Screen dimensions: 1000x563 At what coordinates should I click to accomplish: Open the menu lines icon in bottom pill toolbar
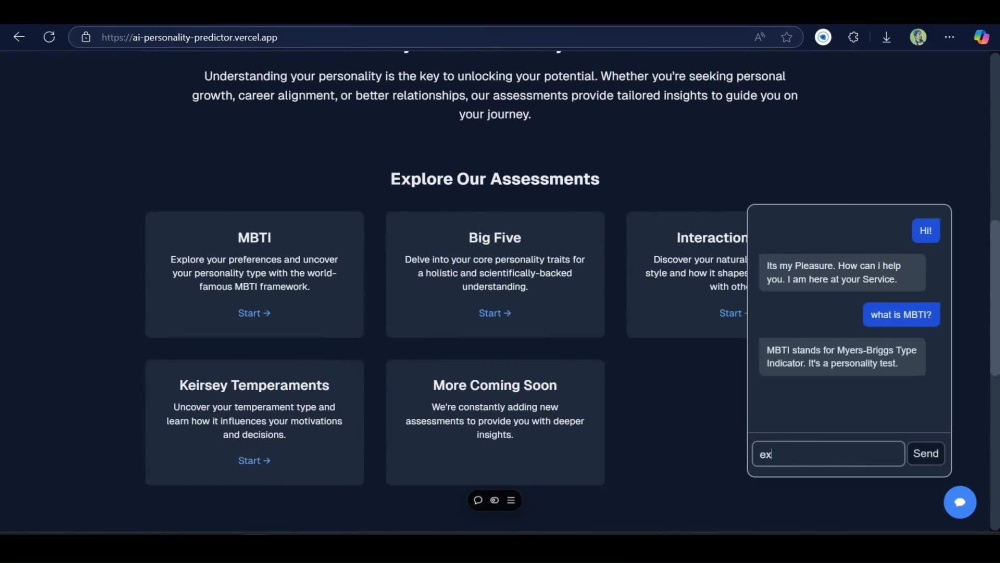(x=511, y=500)
